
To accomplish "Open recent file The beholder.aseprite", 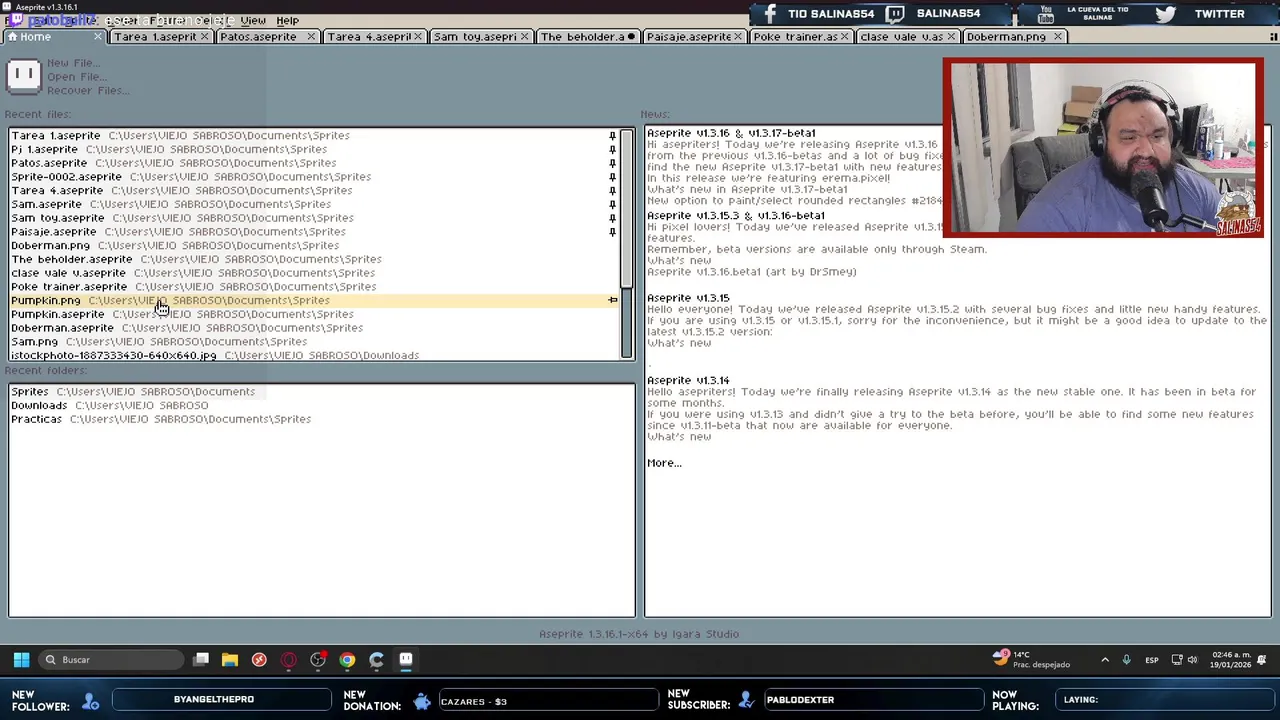I will [x=314, y=259].
